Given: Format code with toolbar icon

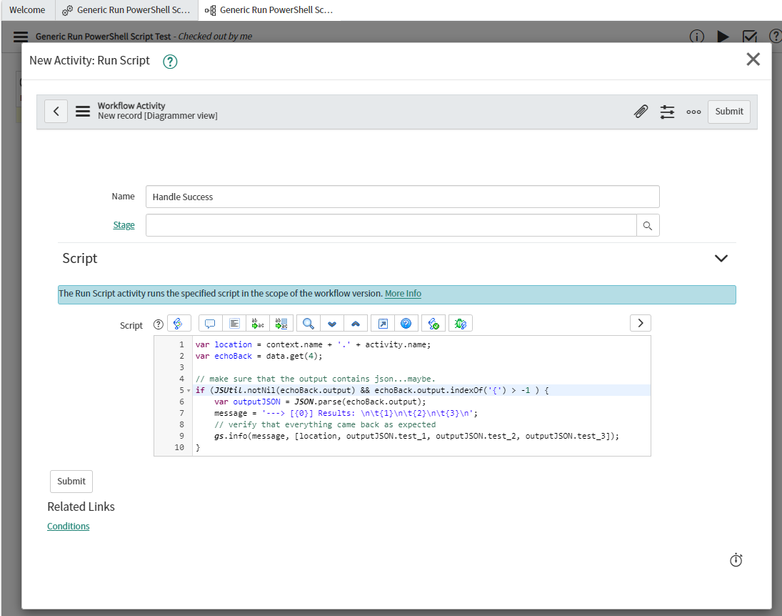Looking at the screenshot, I should point(234,324).
